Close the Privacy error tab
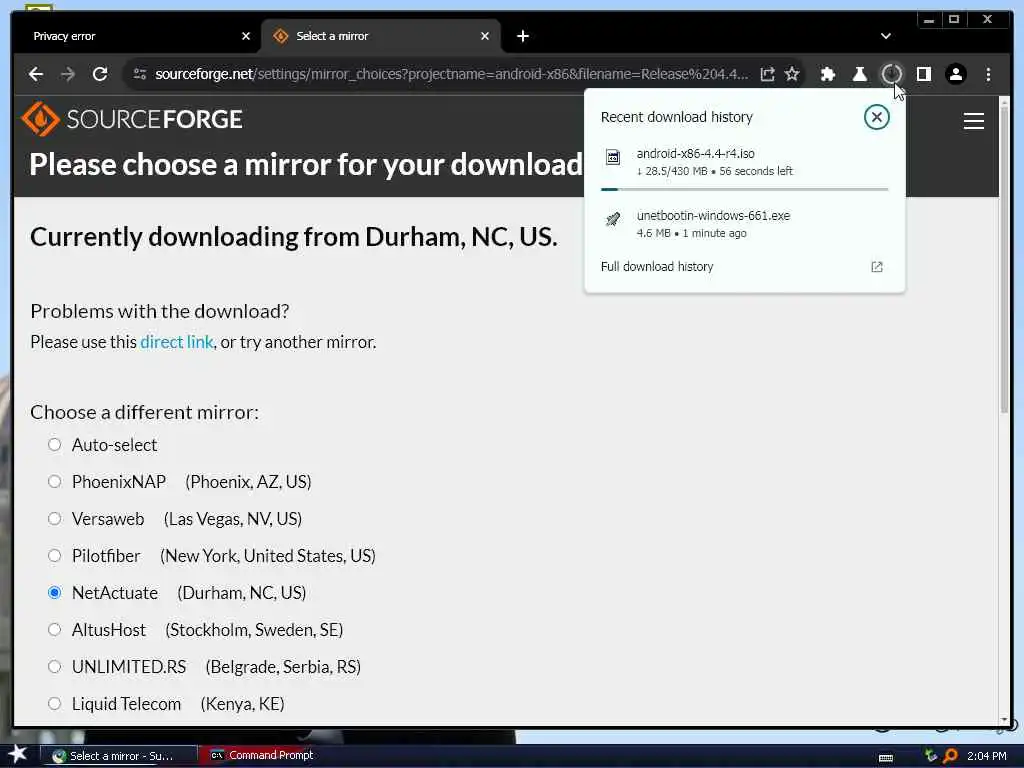The height and width of the screenshot is (768, 1024). tap(246, 36)
